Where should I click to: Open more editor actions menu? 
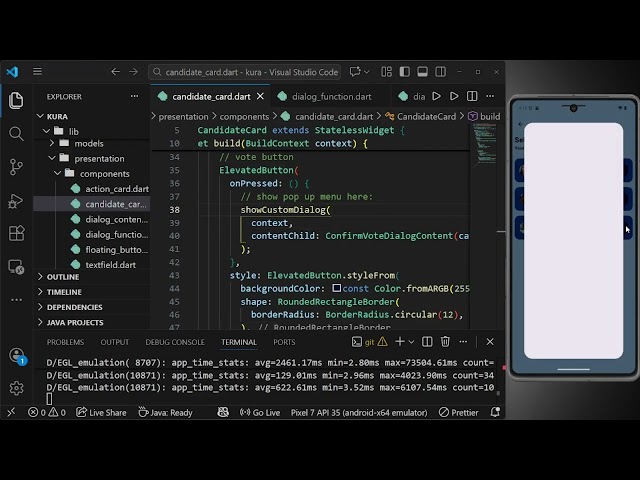click(x=490, y=96)
